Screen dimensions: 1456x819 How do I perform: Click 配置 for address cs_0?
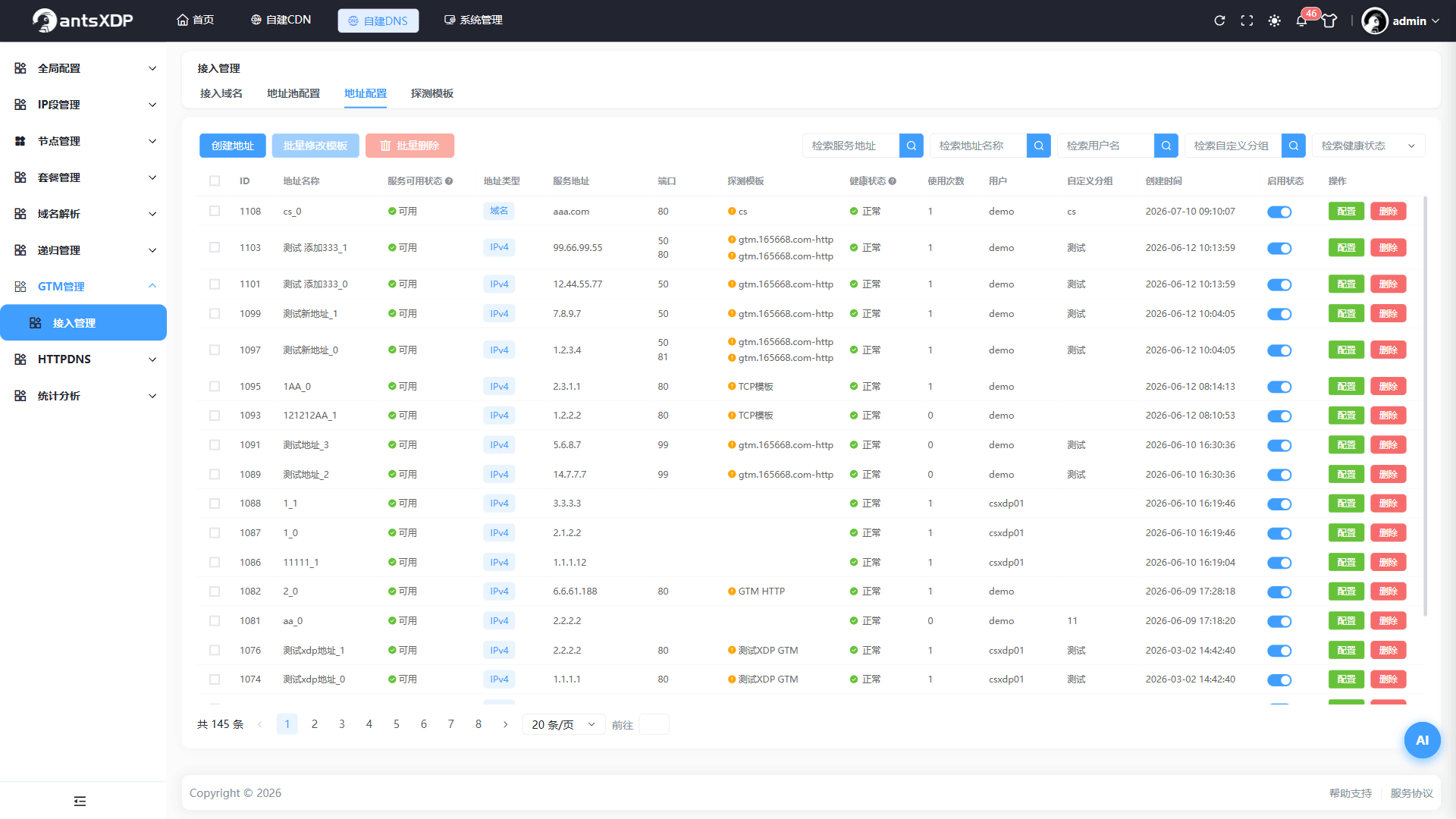tap(1346, 211)
